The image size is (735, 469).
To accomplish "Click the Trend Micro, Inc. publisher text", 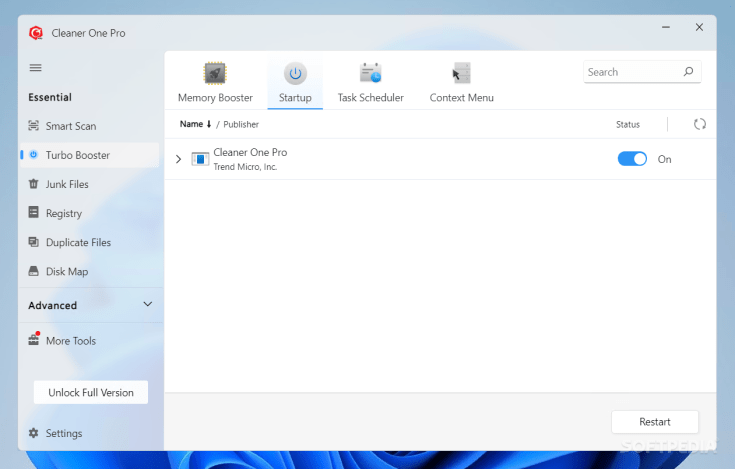I will 245,167.
